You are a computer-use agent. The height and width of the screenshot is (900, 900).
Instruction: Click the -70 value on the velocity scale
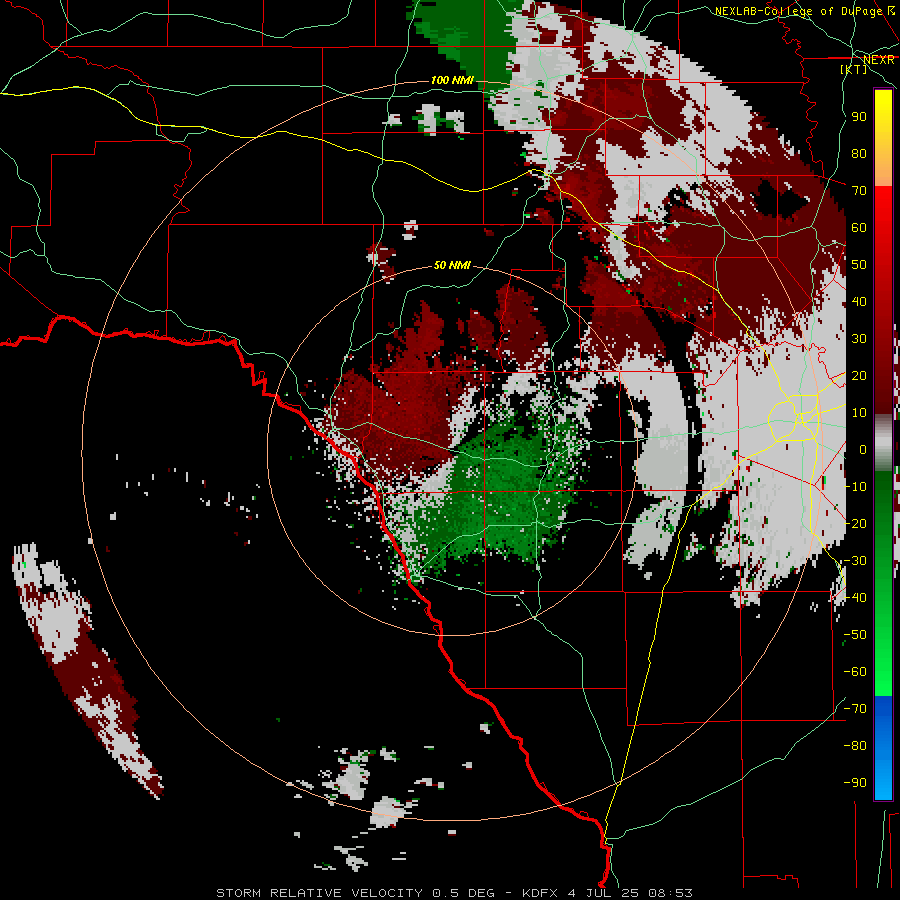(855, 709)
